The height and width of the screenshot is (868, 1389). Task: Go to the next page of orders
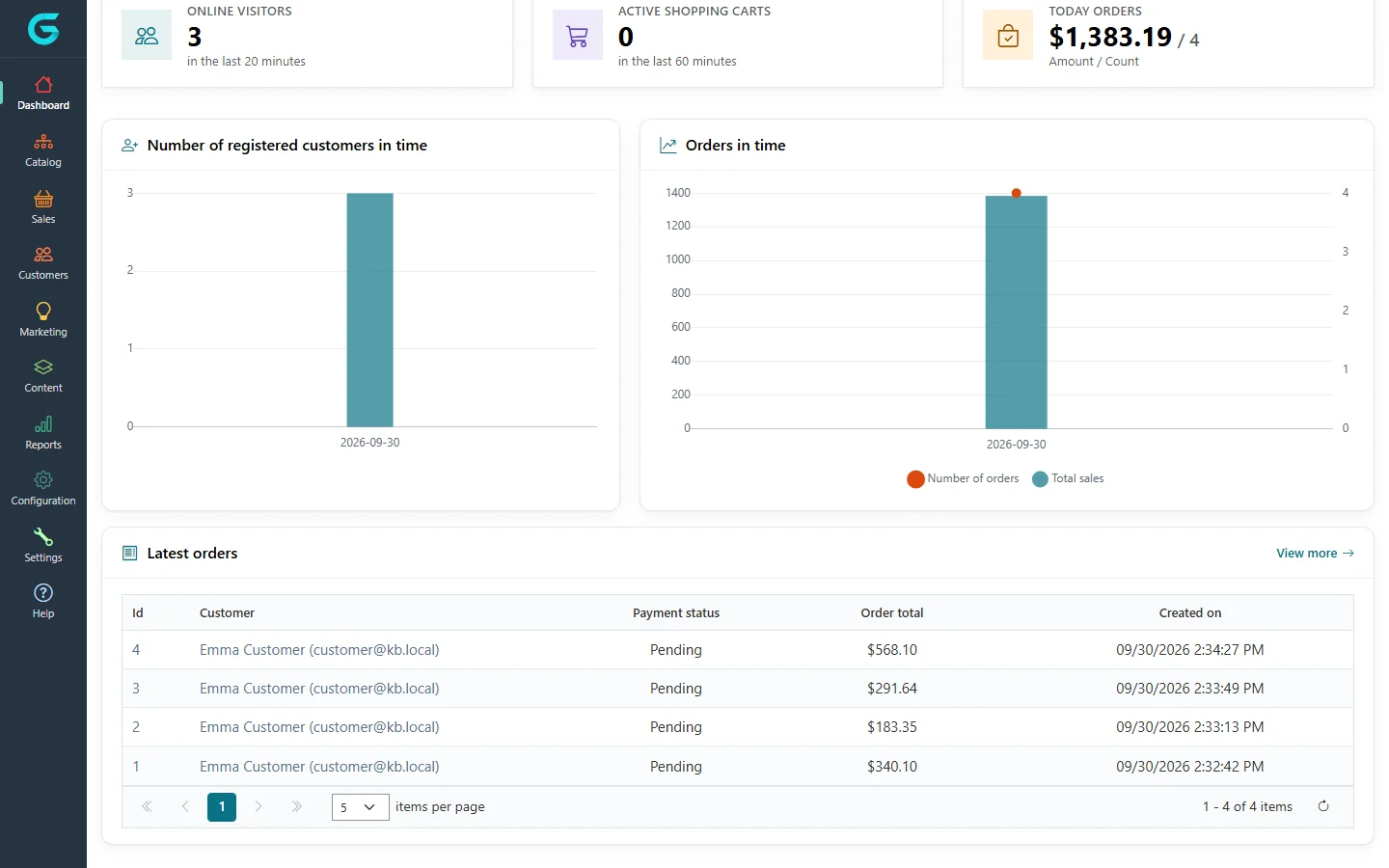[259, 807]
